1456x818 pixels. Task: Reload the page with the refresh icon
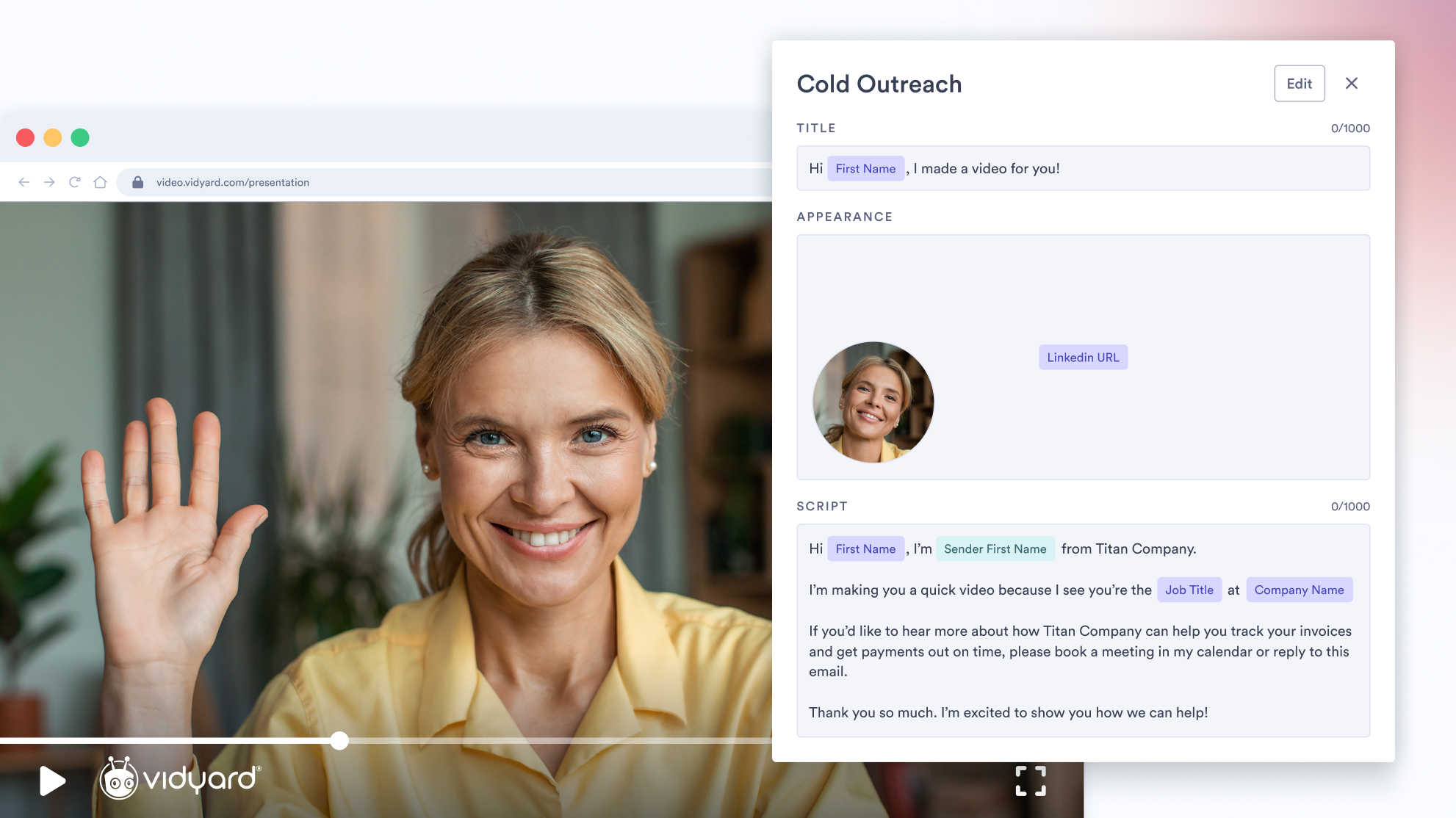74,182
